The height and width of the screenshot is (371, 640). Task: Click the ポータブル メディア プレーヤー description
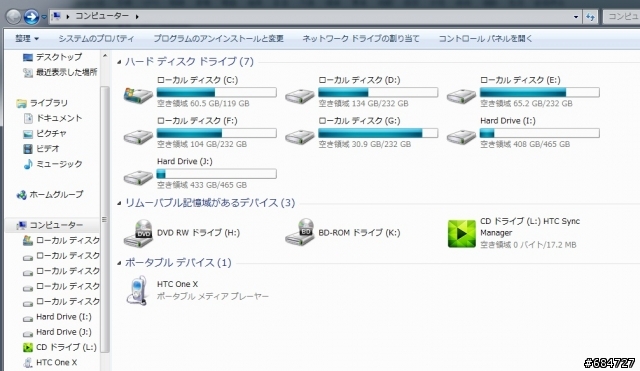pos(213,296)
